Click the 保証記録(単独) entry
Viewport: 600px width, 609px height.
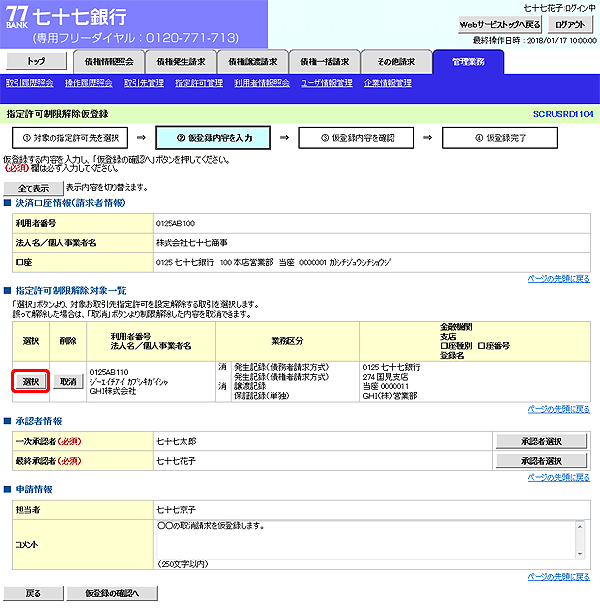(x=262, y=396)
